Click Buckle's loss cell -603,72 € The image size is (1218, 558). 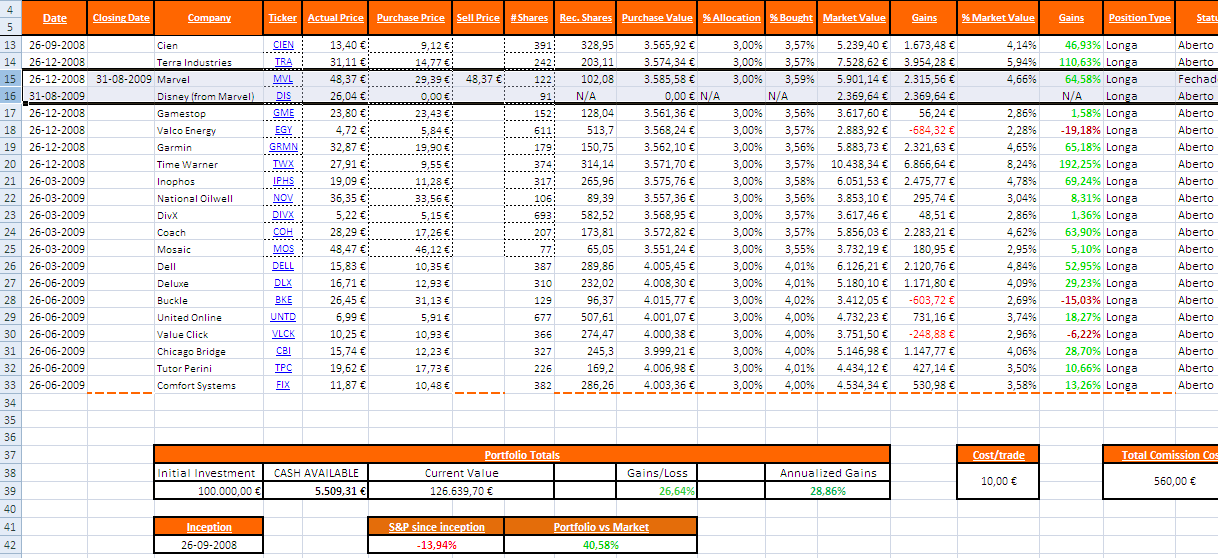tap(924, 300)
